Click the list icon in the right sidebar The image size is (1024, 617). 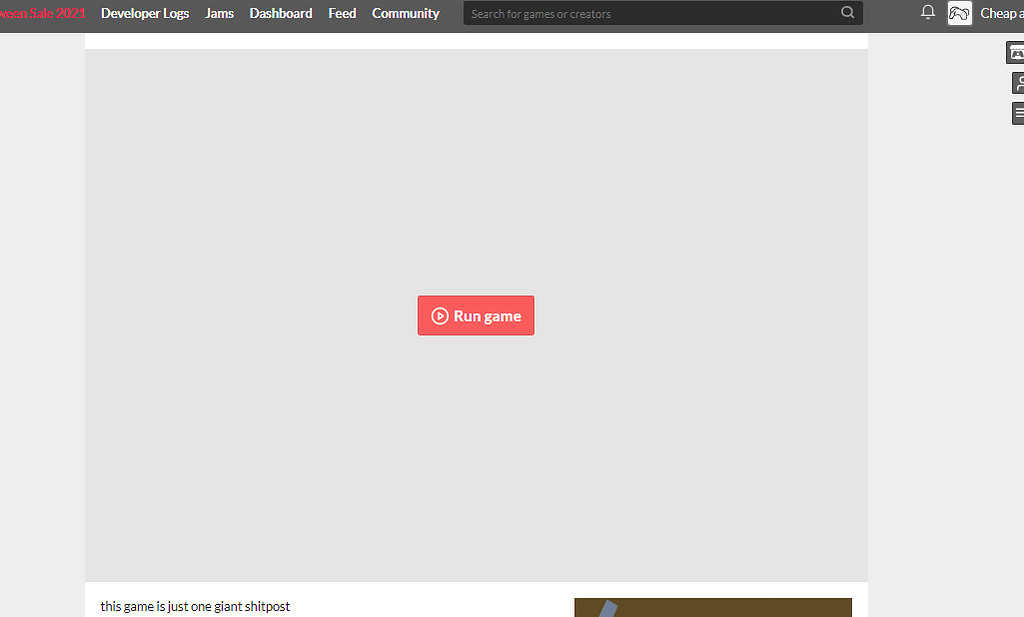[x=1018, y=112]
